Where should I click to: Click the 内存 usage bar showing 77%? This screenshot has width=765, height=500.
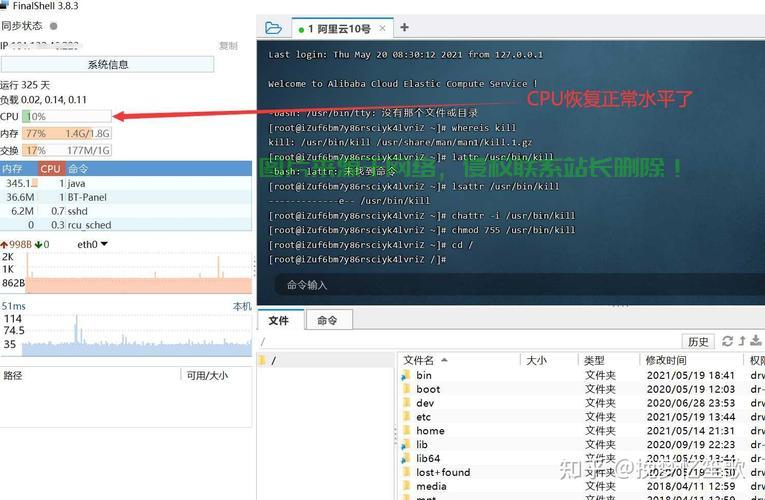click(67, 133)
